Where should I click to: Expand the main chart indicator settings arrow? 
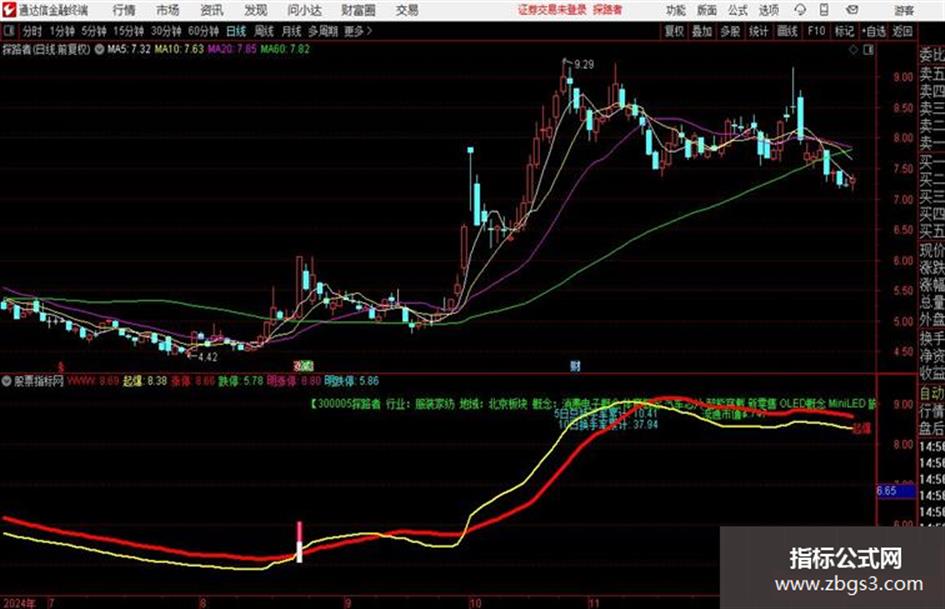(x=99, y=49)
